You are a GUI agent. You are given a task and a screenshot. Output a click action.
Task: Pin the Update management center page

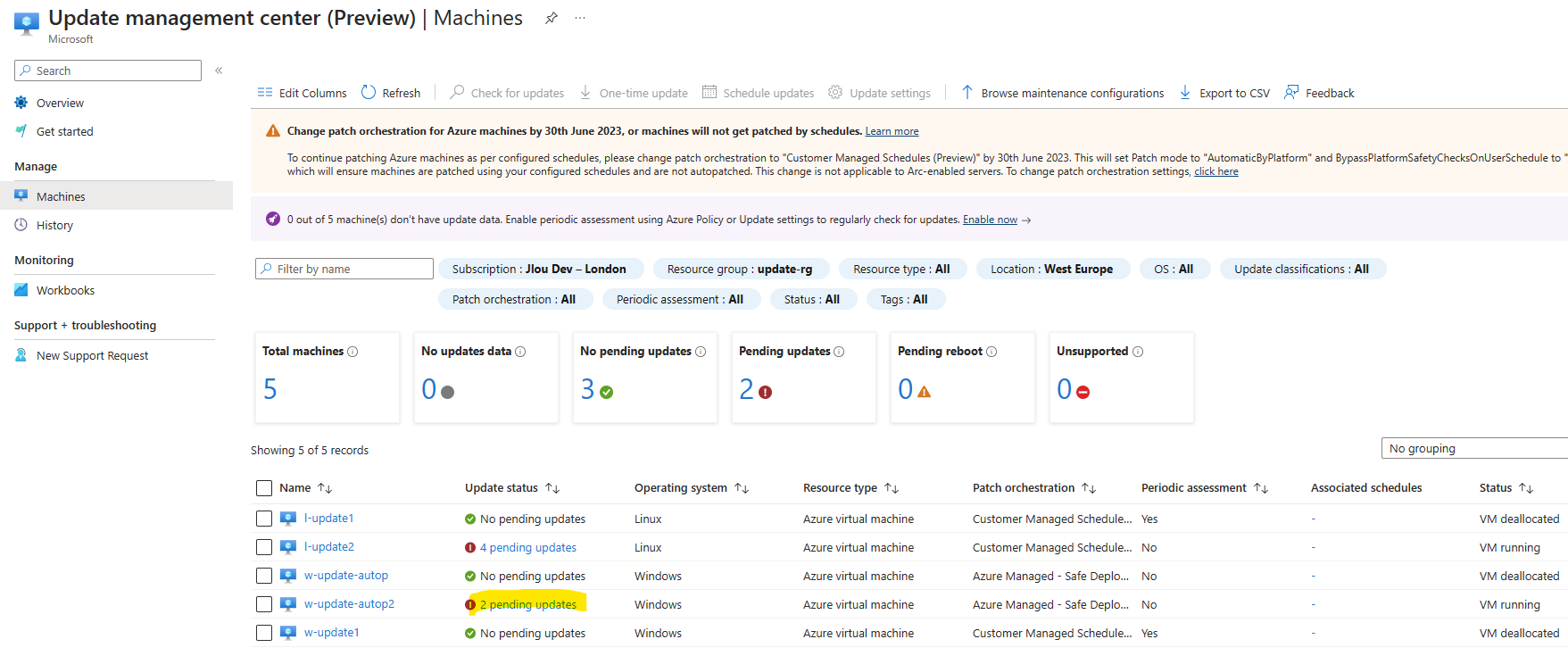[x=552, y=18]
